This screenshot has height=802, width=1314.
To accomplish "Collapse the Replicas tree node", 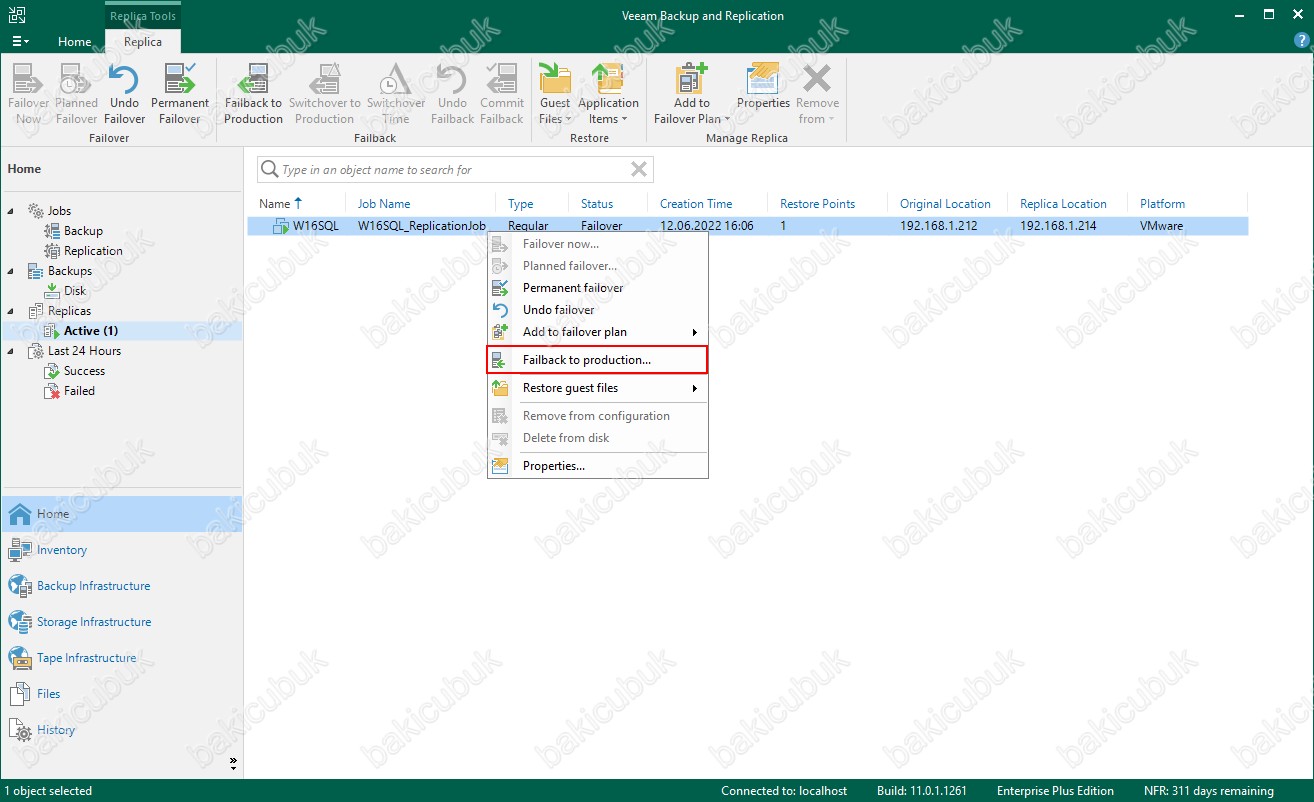I will tap(12, 311).
